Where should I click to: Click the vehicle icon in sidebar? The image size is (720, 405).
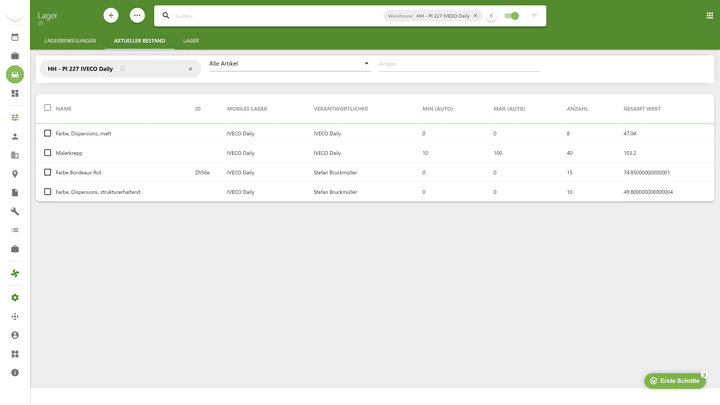[15, 74]
